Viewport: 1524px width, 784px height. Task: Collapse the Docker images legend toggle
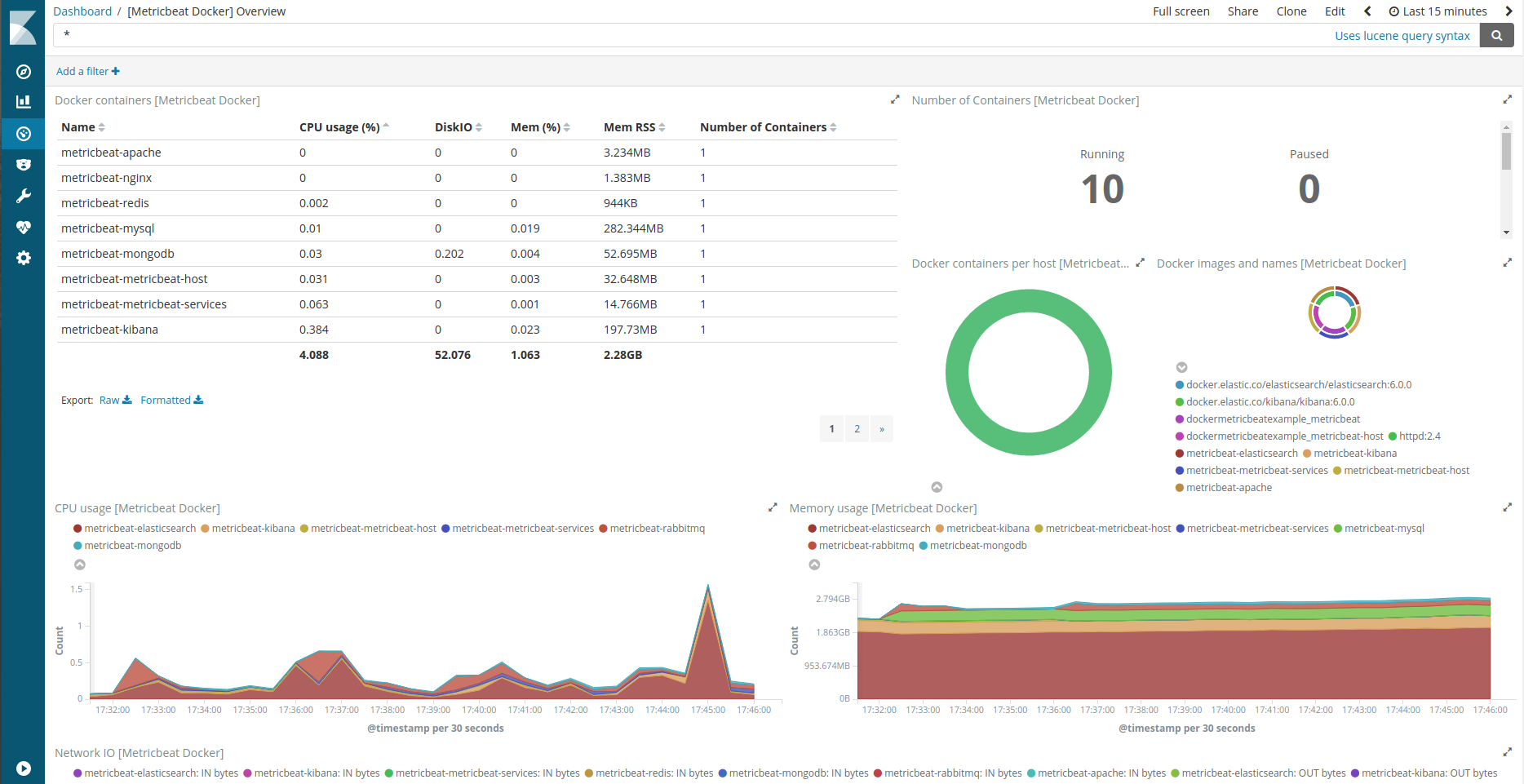coord(1181,367)
